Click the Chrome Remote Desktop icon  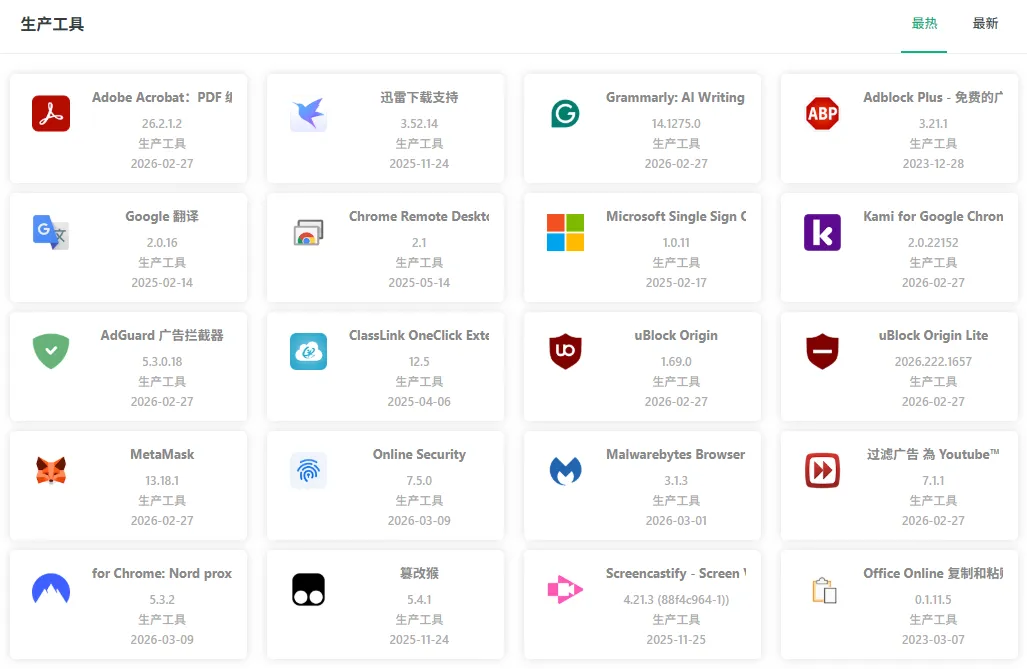[x=308, y=233]
